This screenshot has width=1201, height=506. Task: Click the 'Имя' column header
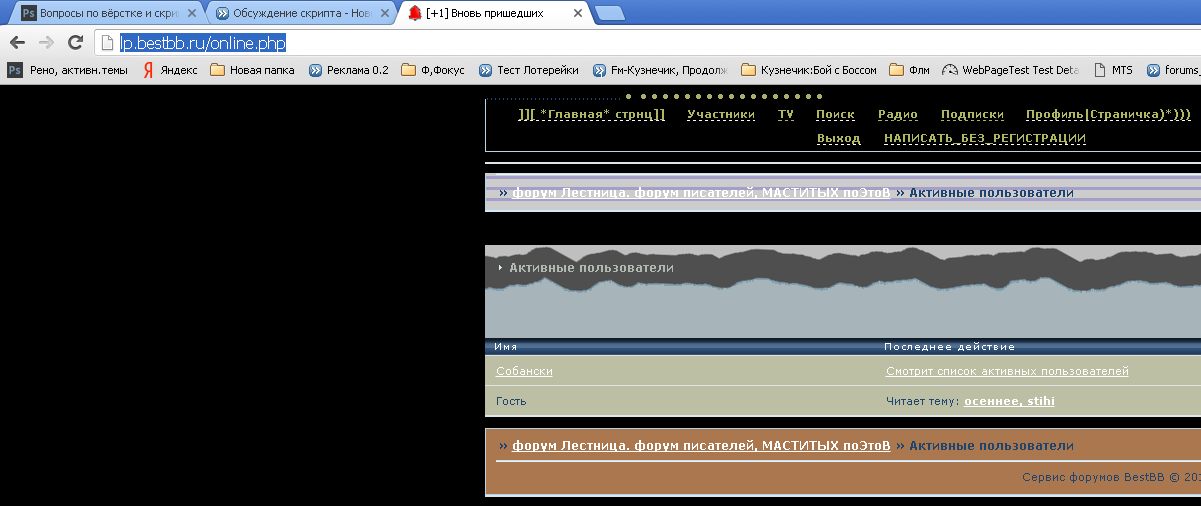click(505, 347)
